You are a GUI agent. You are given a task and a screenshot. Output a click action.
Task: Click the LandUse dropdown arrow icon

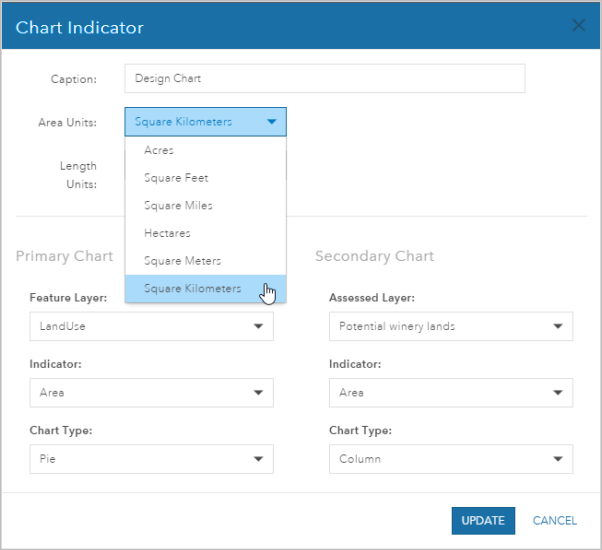(258, 326)
